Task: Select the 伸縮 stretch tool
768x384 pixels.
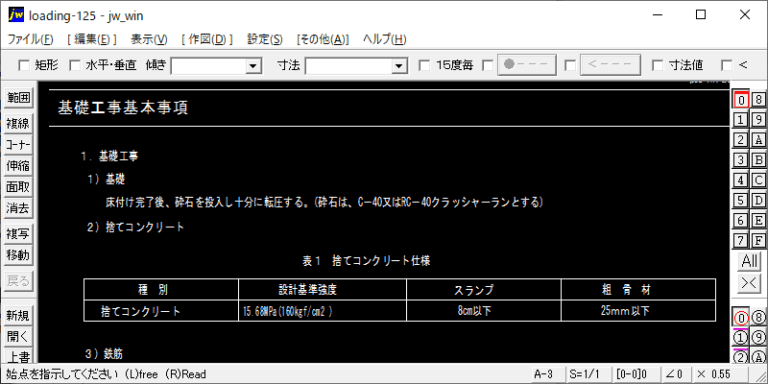Action: (x=18, y=166)
